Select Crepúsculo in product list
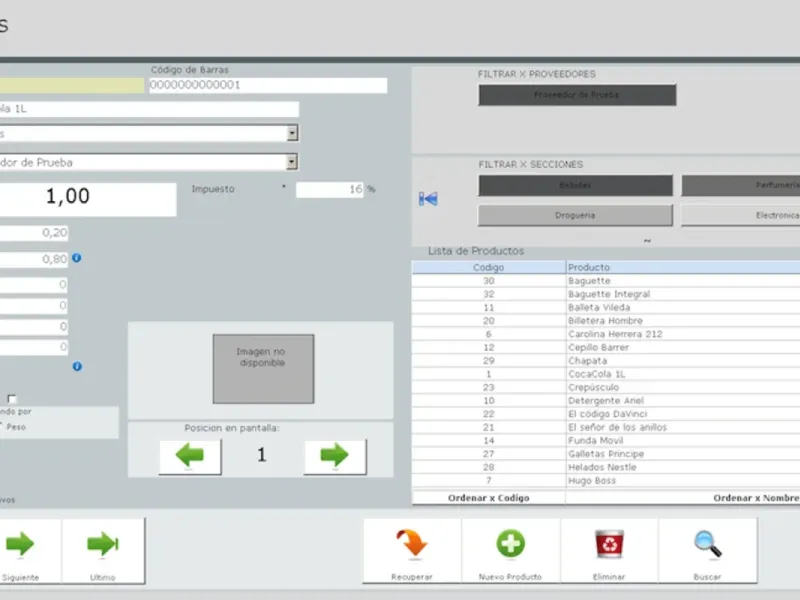The height and width of the screenshot is (600, 800). 606,387
